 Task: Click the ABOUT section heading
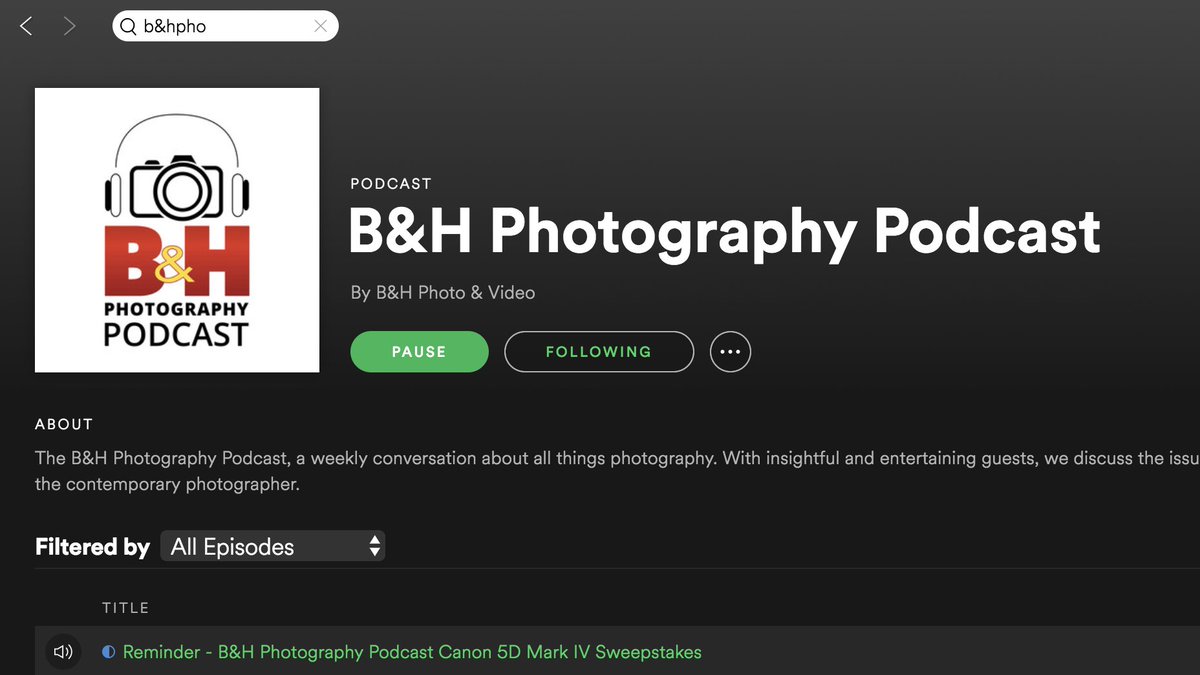tap(64, 424)
